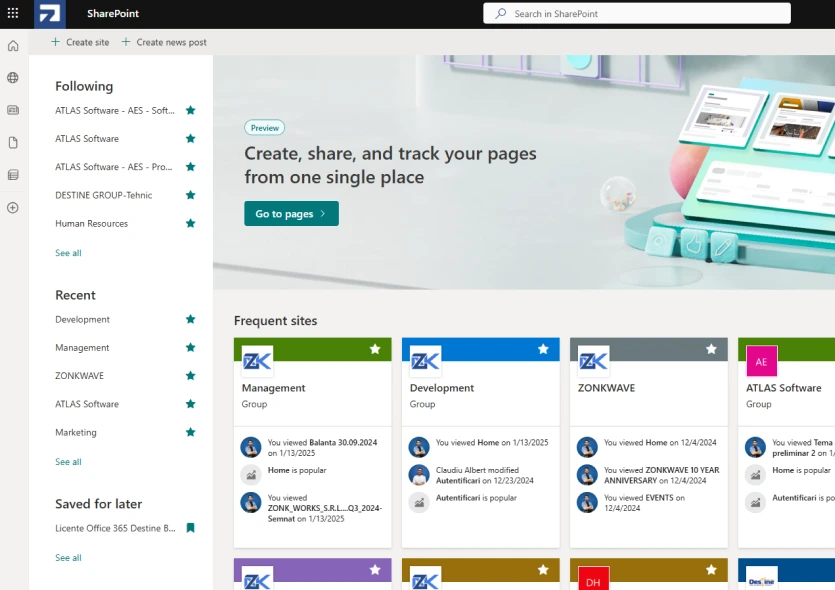Open See all under Recent
Viewport: 835px width, 590px height.
coord(68,462)
